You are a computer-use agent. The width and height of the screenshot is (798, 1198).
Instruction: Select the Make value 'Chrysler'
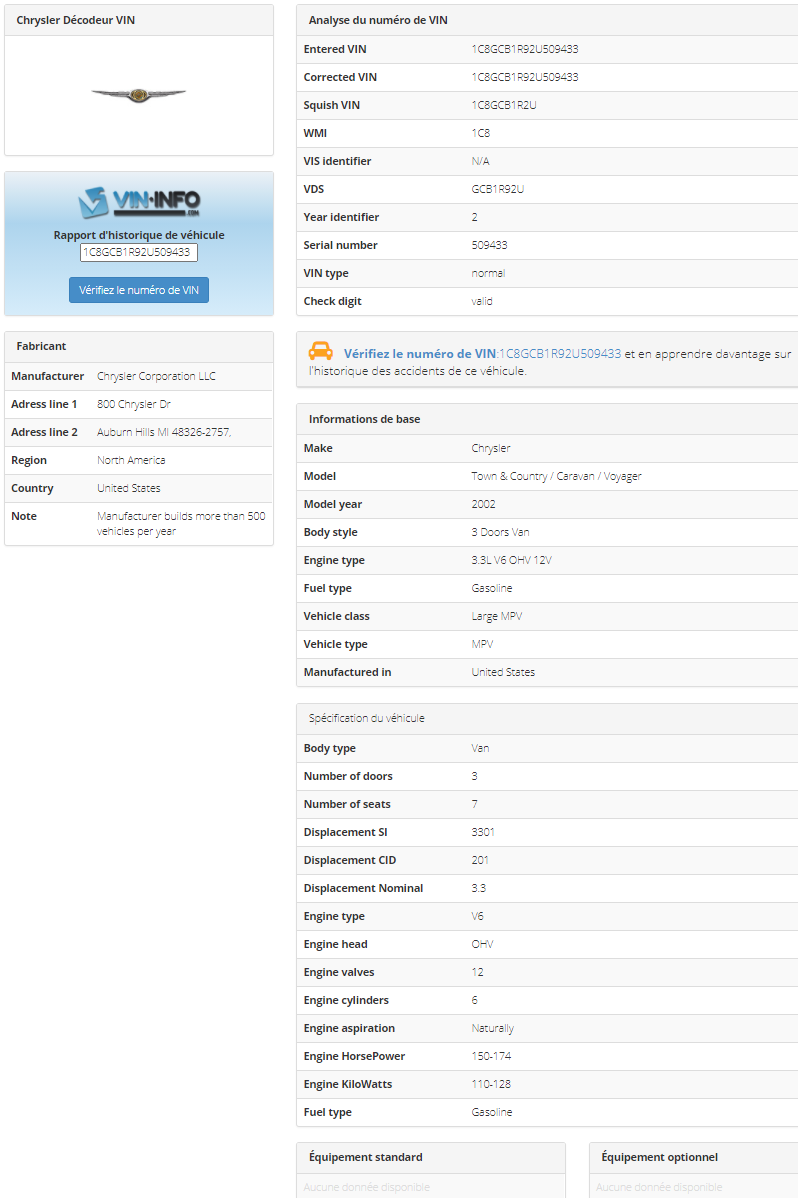(491, 448)
